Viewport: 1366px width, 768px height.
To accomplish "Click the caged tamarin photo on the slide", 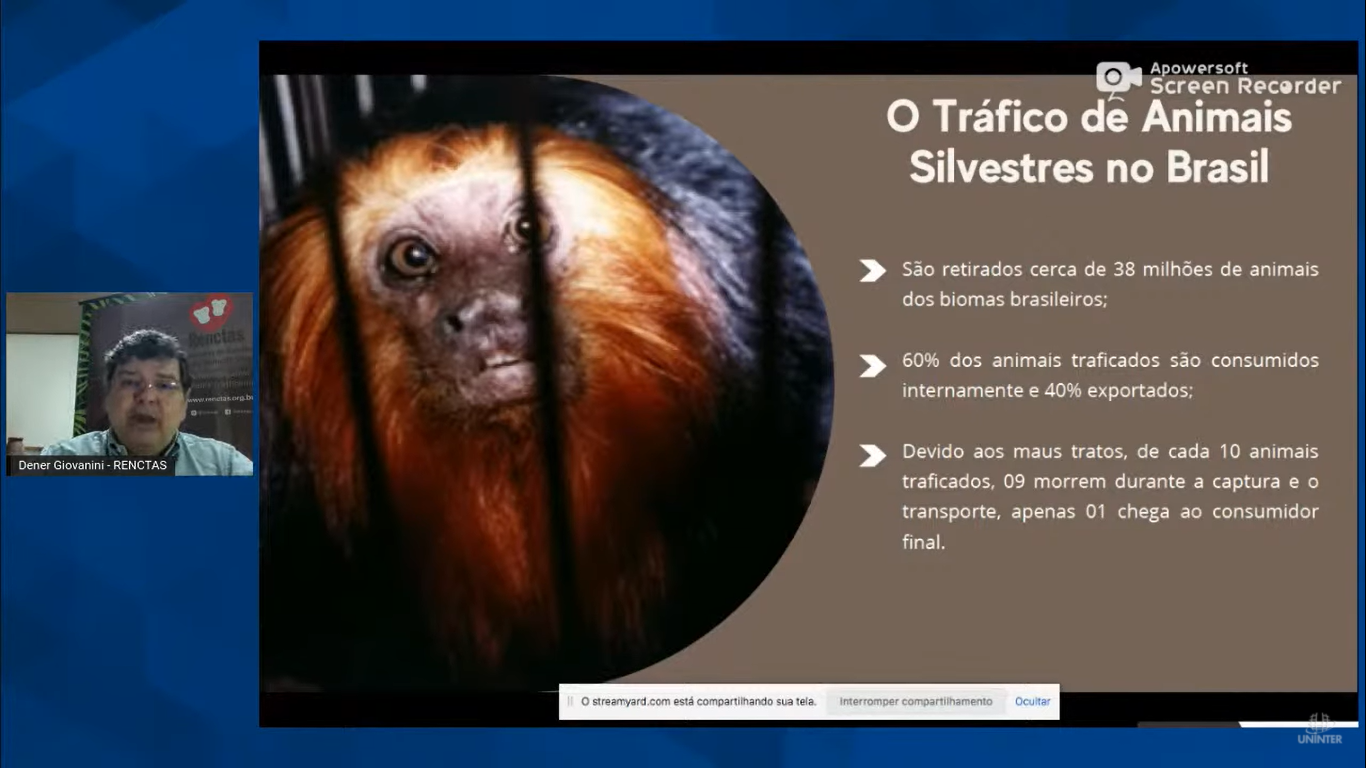I will click(520, 380).
